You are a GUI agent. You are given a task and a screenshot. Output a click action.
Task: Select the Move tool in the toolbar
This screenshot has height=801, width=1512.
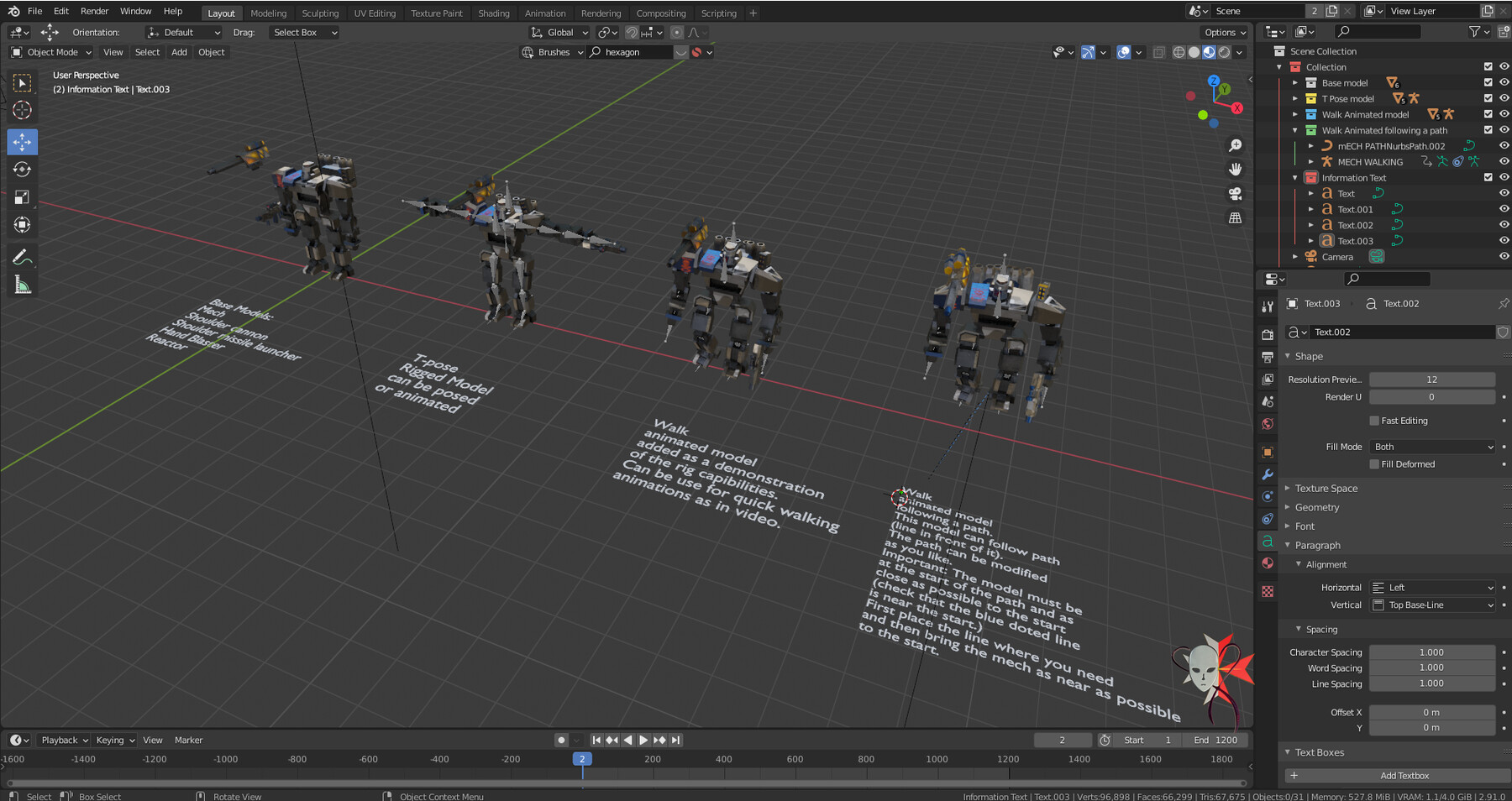(x=22, y=142)
